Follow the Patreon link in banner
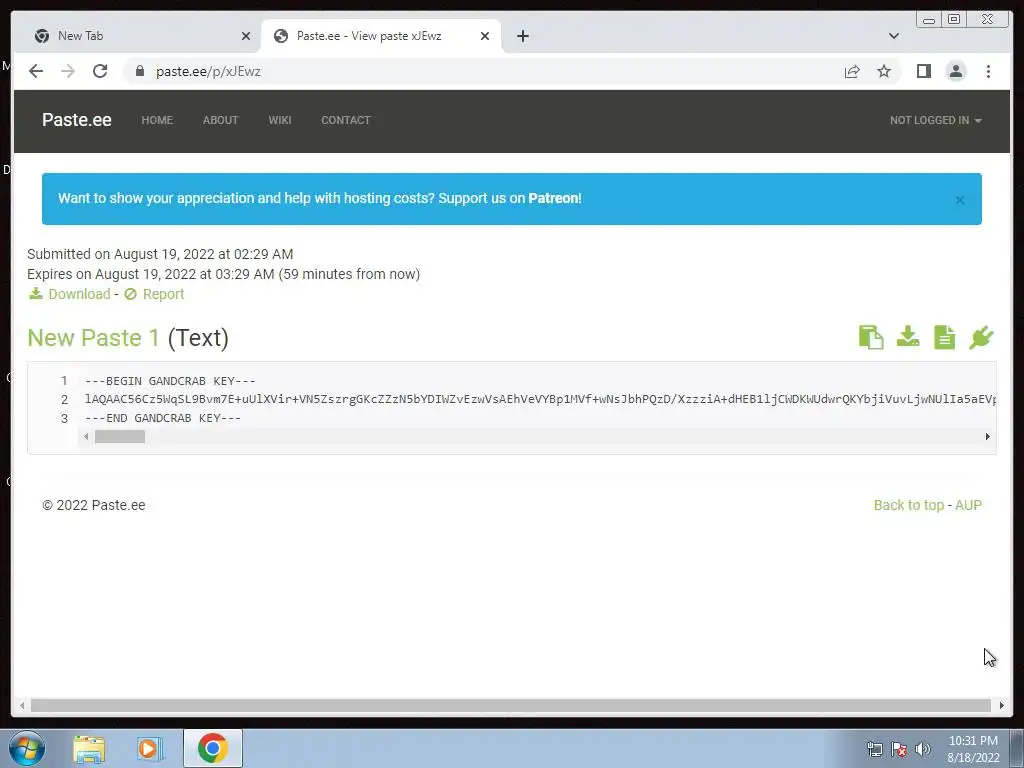 [553, 199]
